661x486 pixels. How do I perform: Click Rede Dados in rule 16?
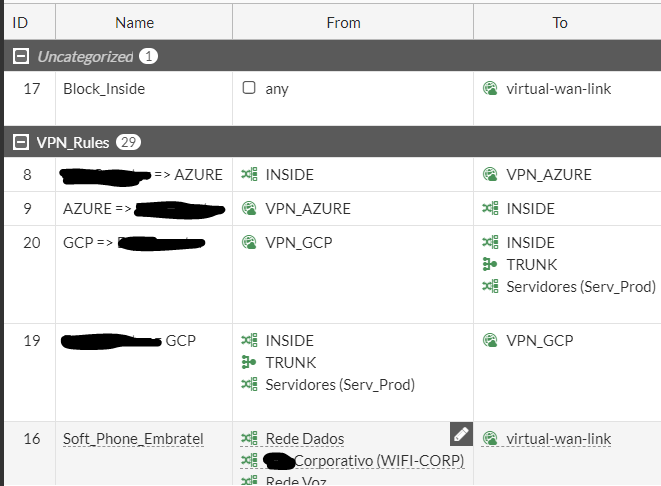click(x=304, y=439)
